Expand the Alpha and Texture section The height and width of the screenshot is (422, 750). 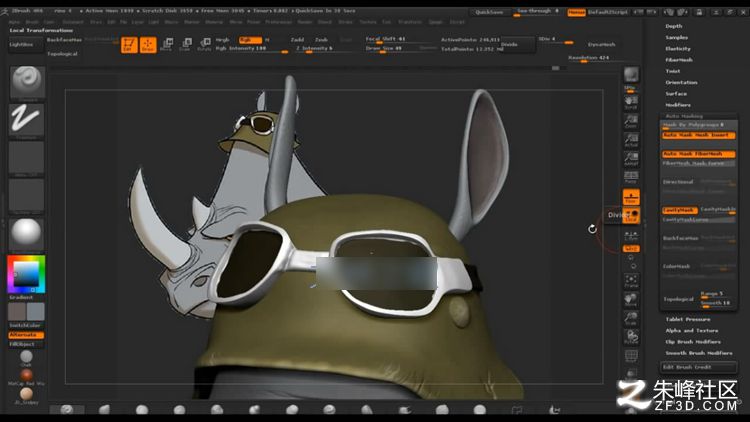coord(692,331)
